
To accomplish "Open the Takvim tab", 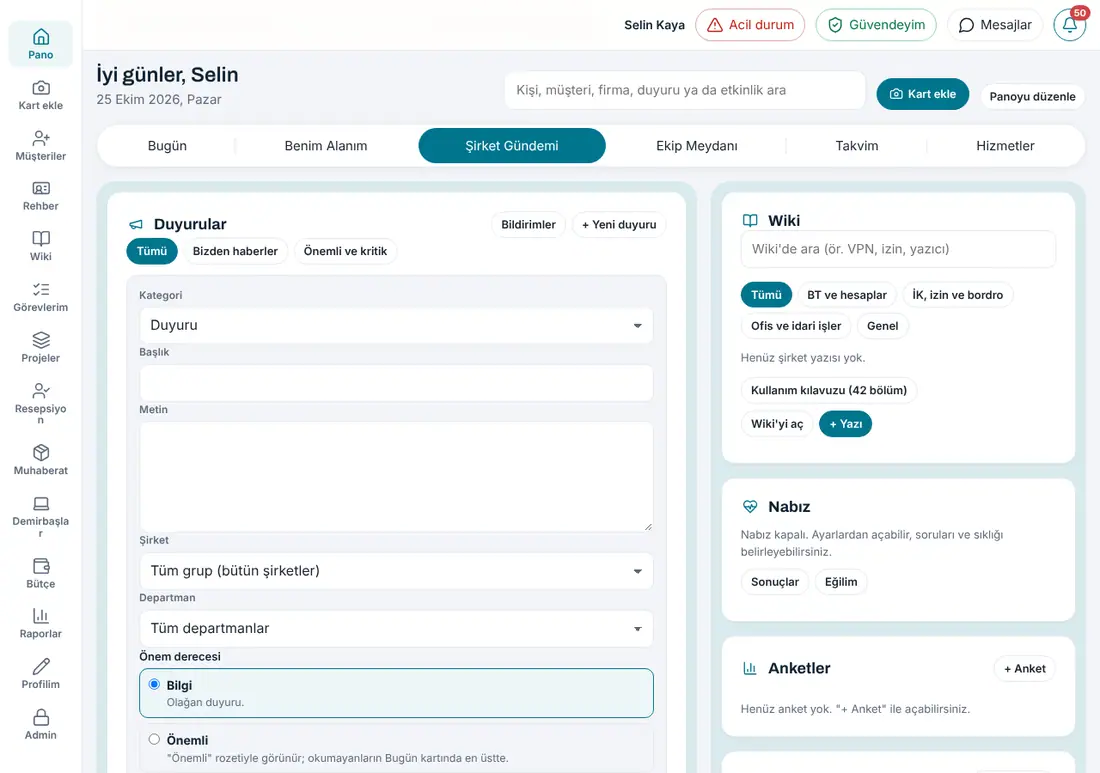I will pyautogui.click(x=857, y=146).
